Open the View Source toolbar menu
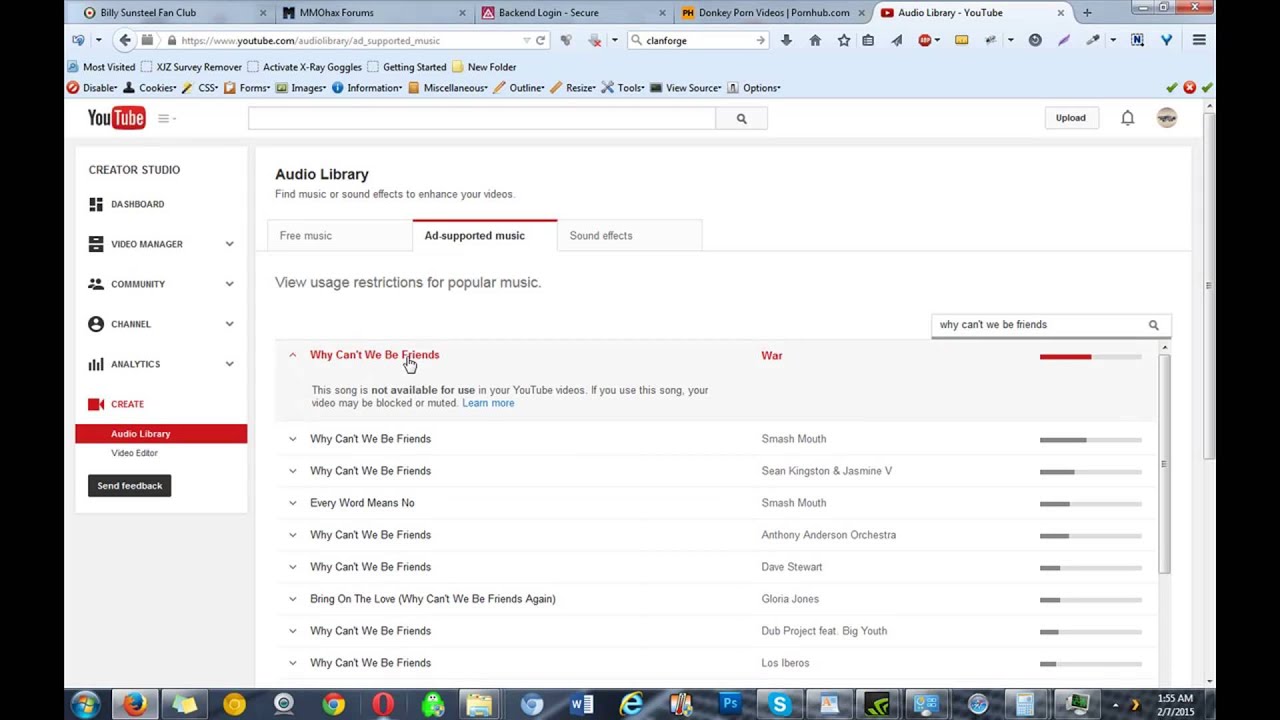Image resolution: width=1280 pixels, height=720 pixels. (686, 88)
